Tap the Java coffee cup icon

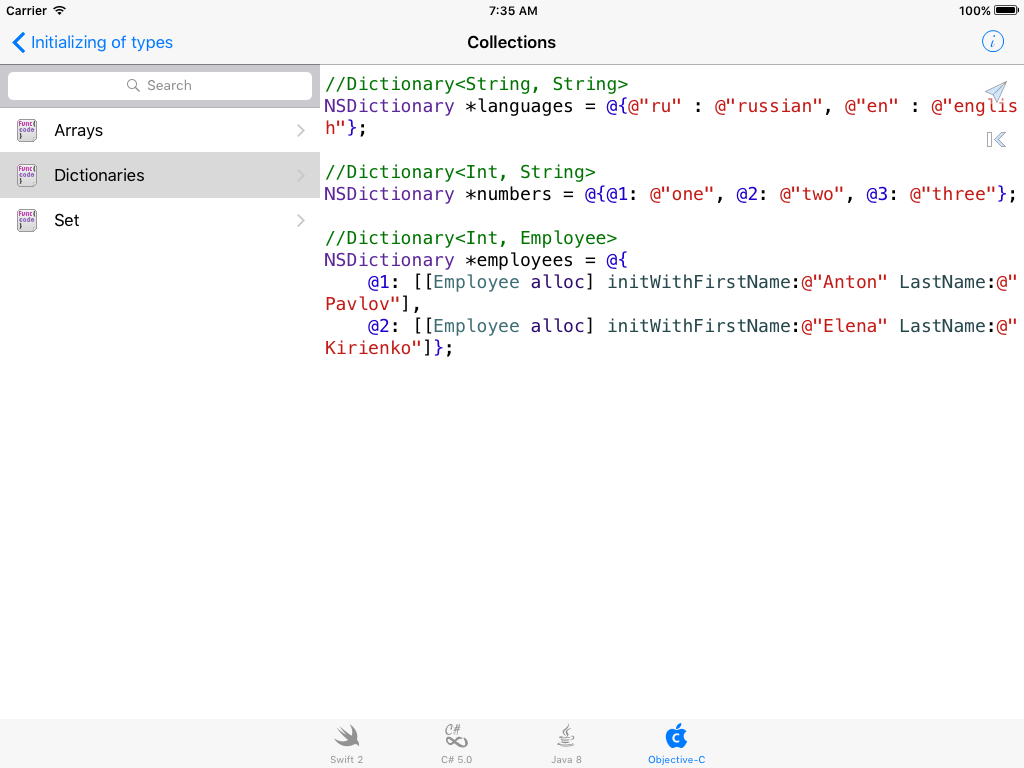(566, 737)
